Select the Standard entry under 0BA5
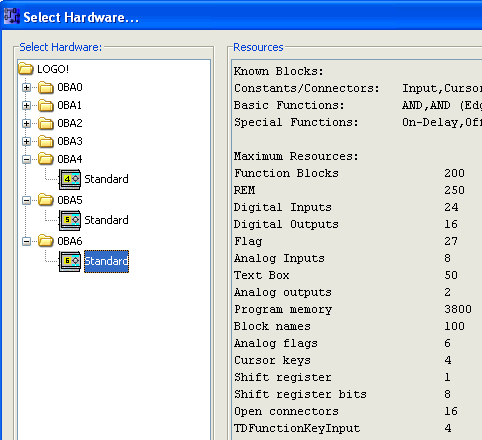 (x=106, y=220)
